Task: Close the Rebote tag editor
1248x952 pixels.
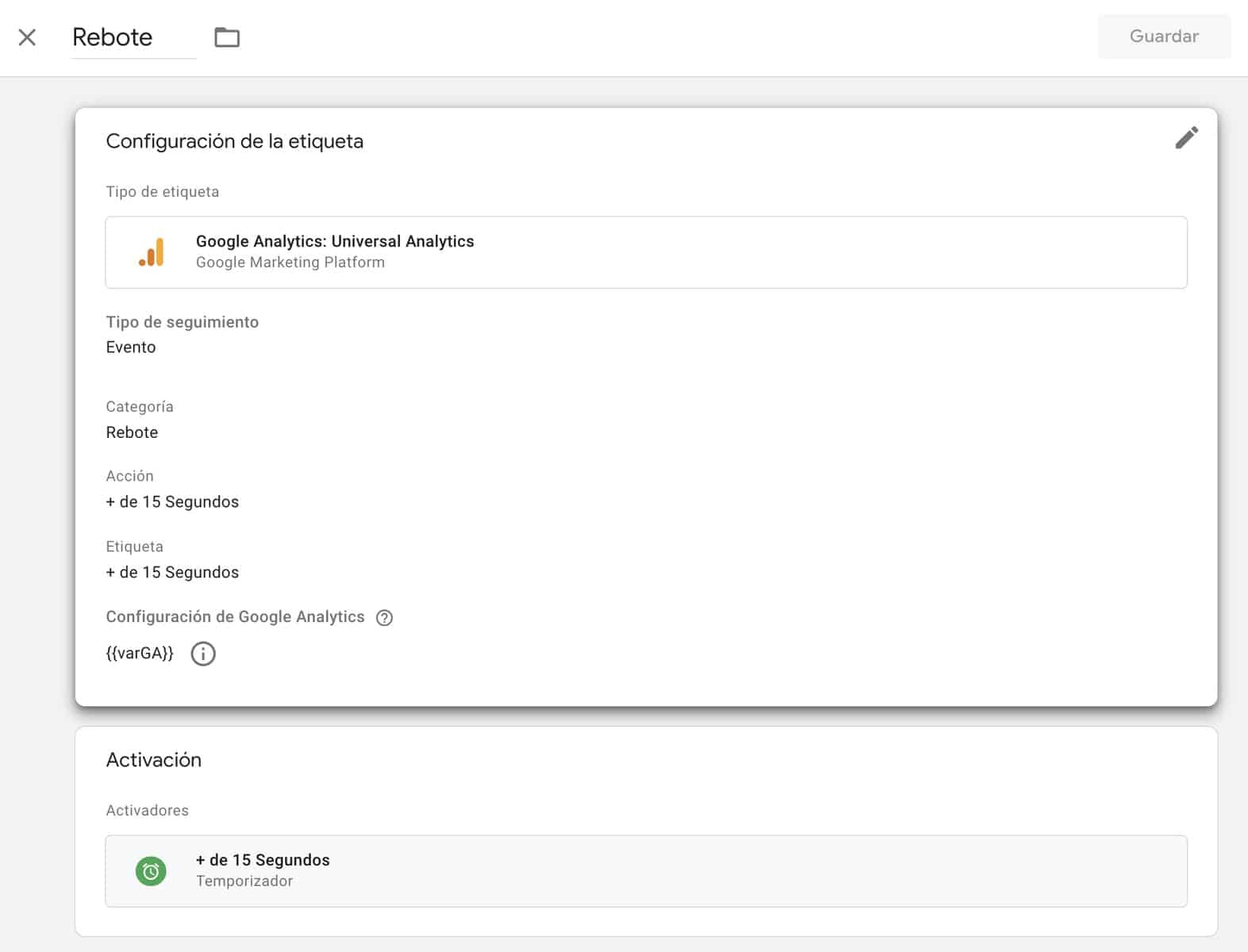Action: (x=27, y=37)
